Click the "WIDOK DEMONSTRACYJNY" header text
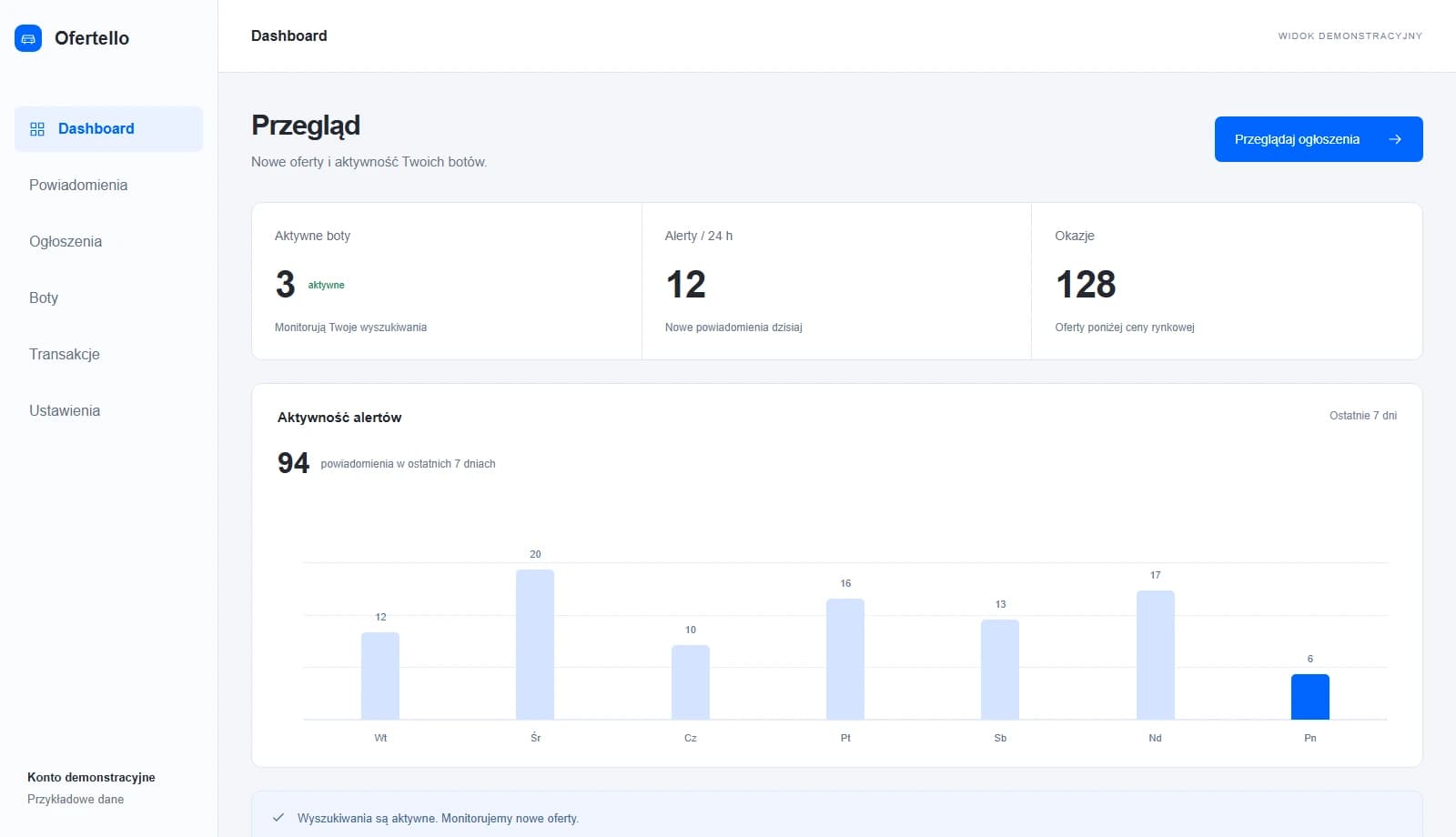 coord(1350,36)
